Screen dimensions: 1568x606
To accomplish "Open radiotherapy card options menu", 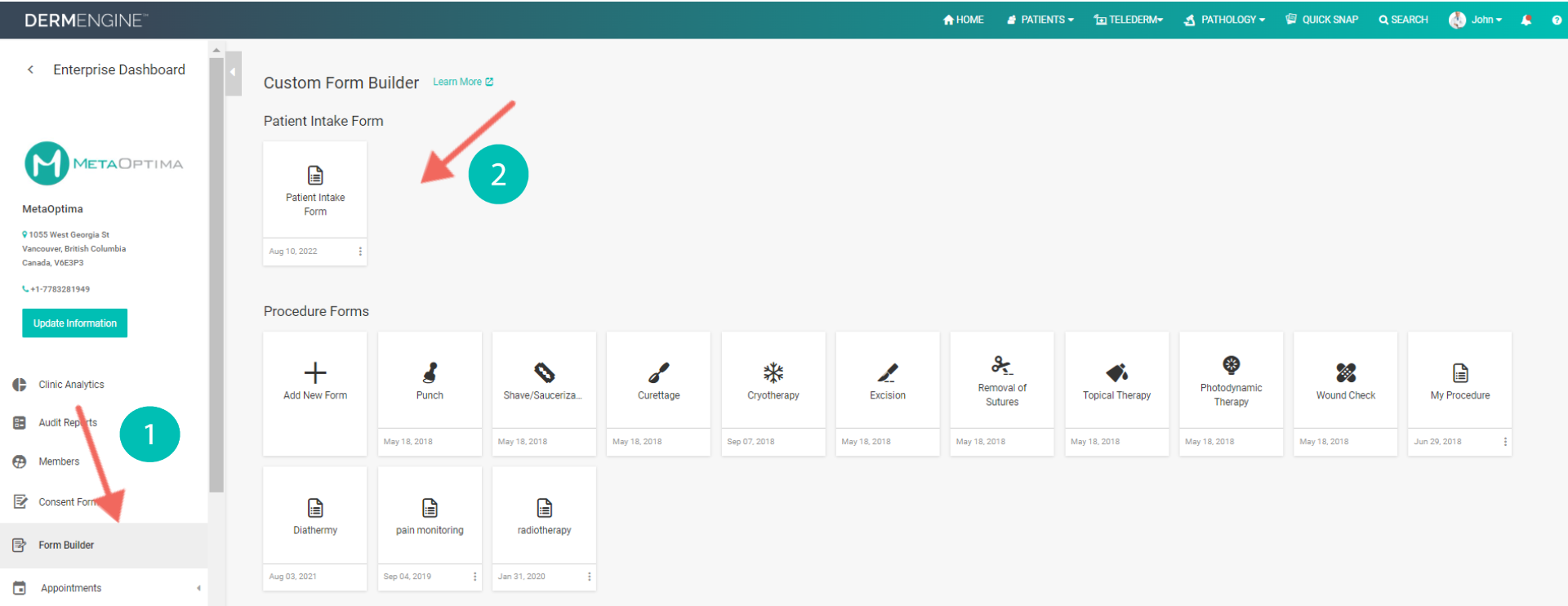I will pos(589,577).
